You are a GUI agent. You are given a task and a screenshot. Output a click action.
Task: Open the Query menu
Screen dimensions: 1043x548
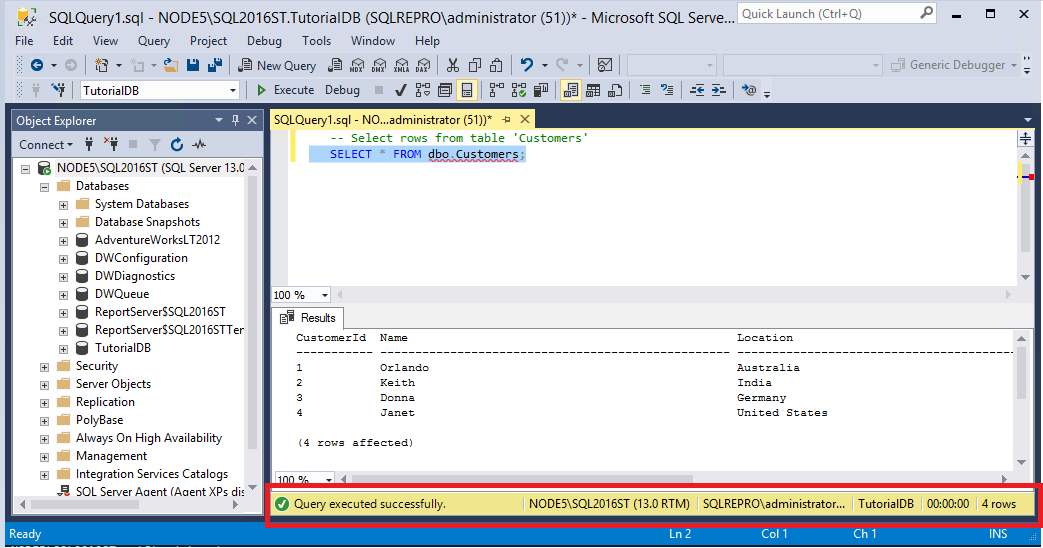pyautogui.click(x=154, y=41)
